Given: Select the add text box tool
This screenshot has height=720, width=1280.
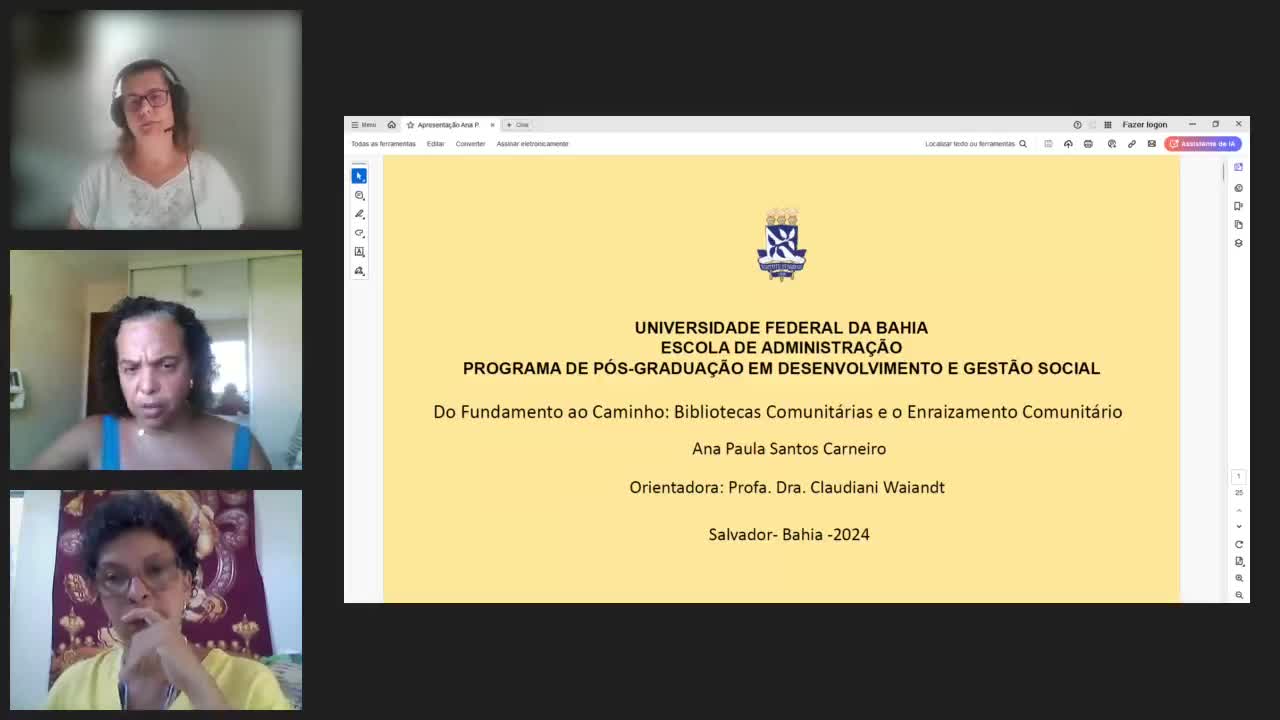Looking at the screenshot, I should tap(359, 252).
